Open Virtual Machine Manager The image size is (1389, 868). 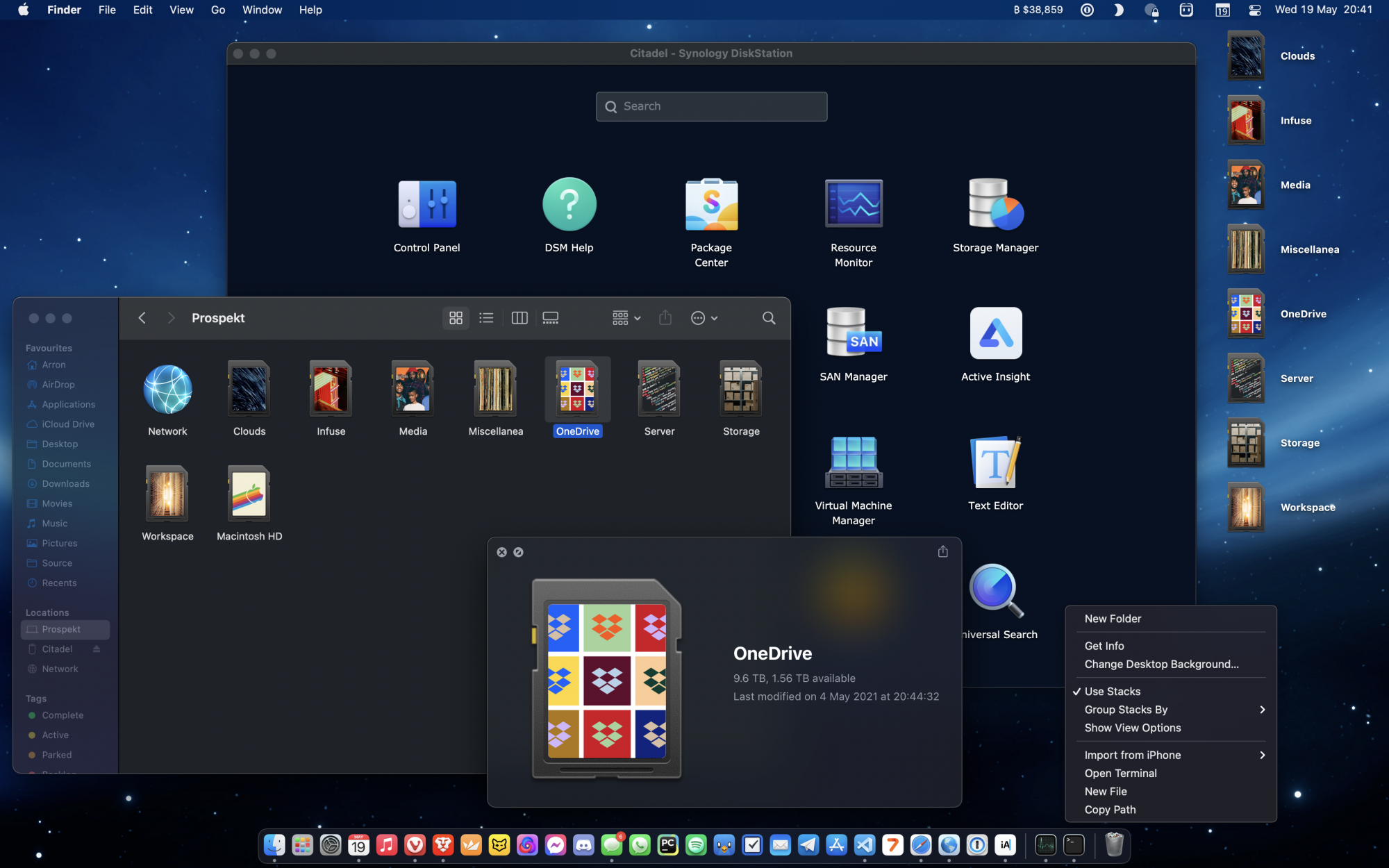pyautogui.click(x=853, y=462)
